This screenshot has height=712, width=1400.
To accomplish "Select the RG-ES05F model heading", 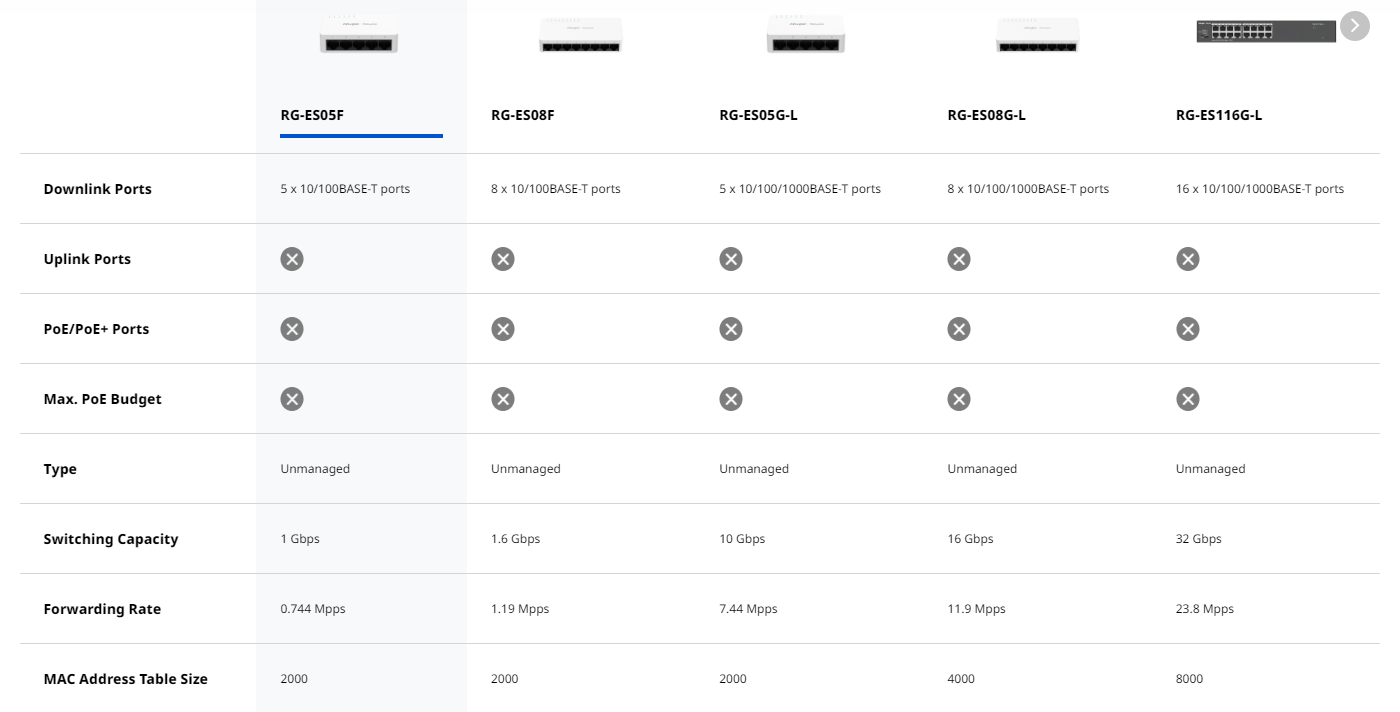I will (312, 115).
